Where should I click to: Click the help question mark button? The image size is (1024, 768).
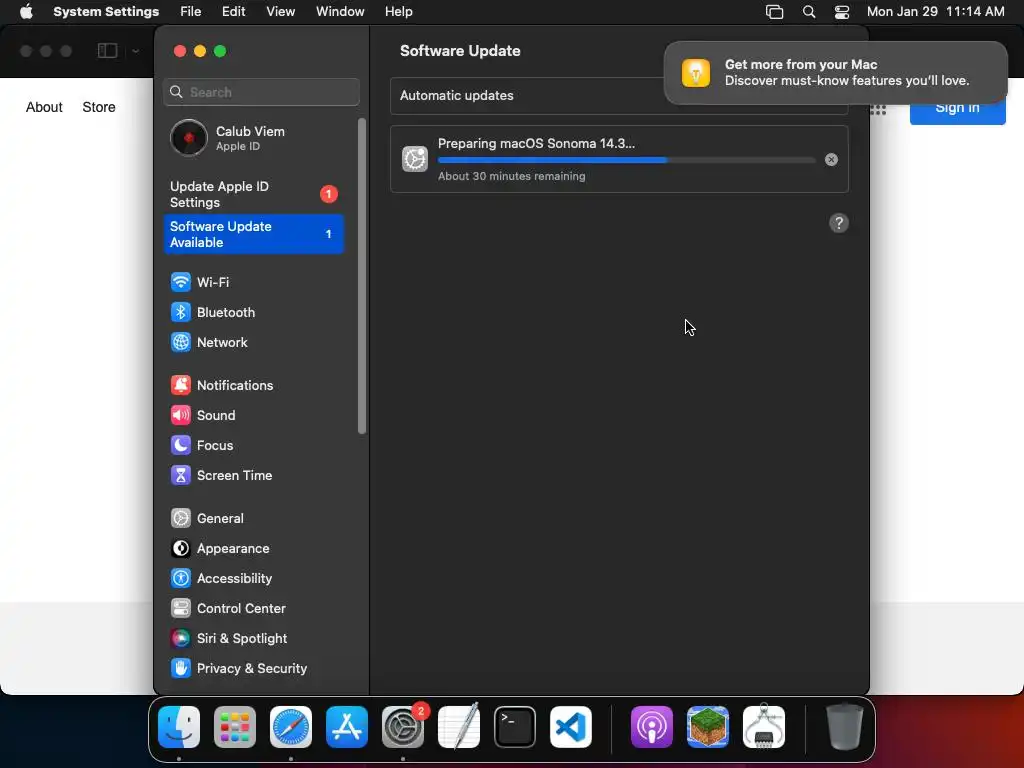(839, 223)
